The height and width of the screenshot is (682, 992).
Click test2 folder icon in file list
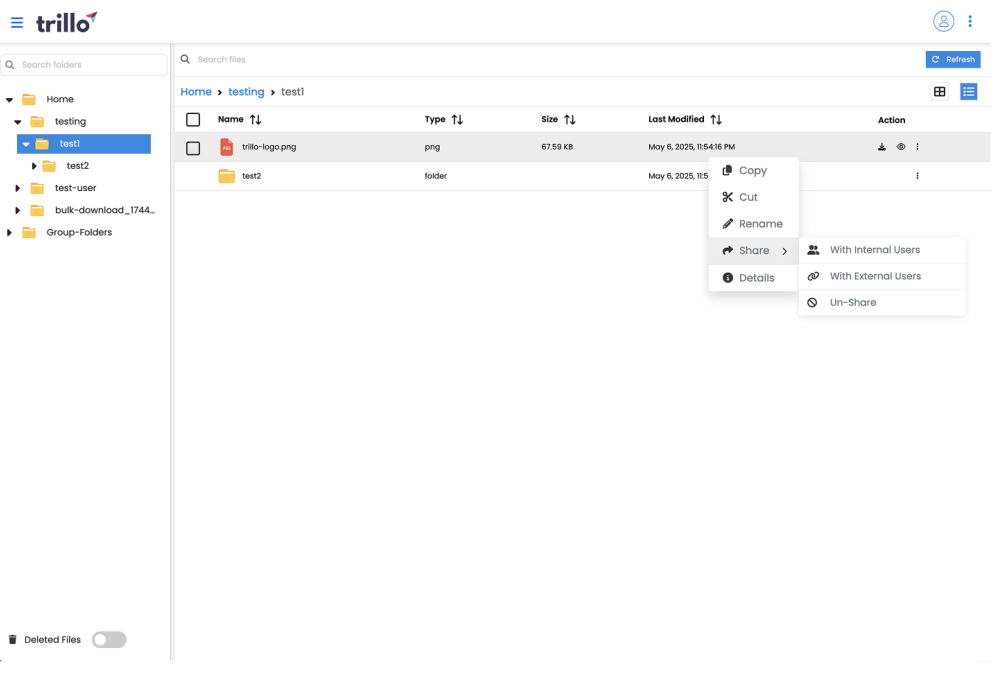226,176
